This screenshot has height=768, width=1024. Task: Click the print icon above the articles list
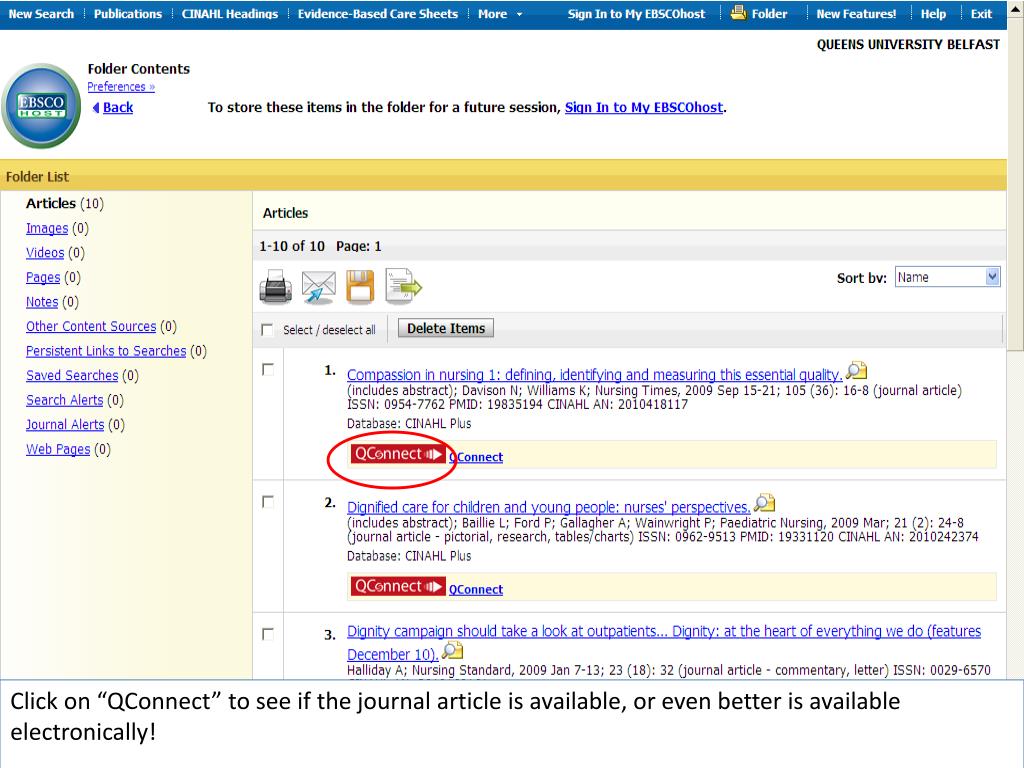pyautogui.click(x=276, y=287)
